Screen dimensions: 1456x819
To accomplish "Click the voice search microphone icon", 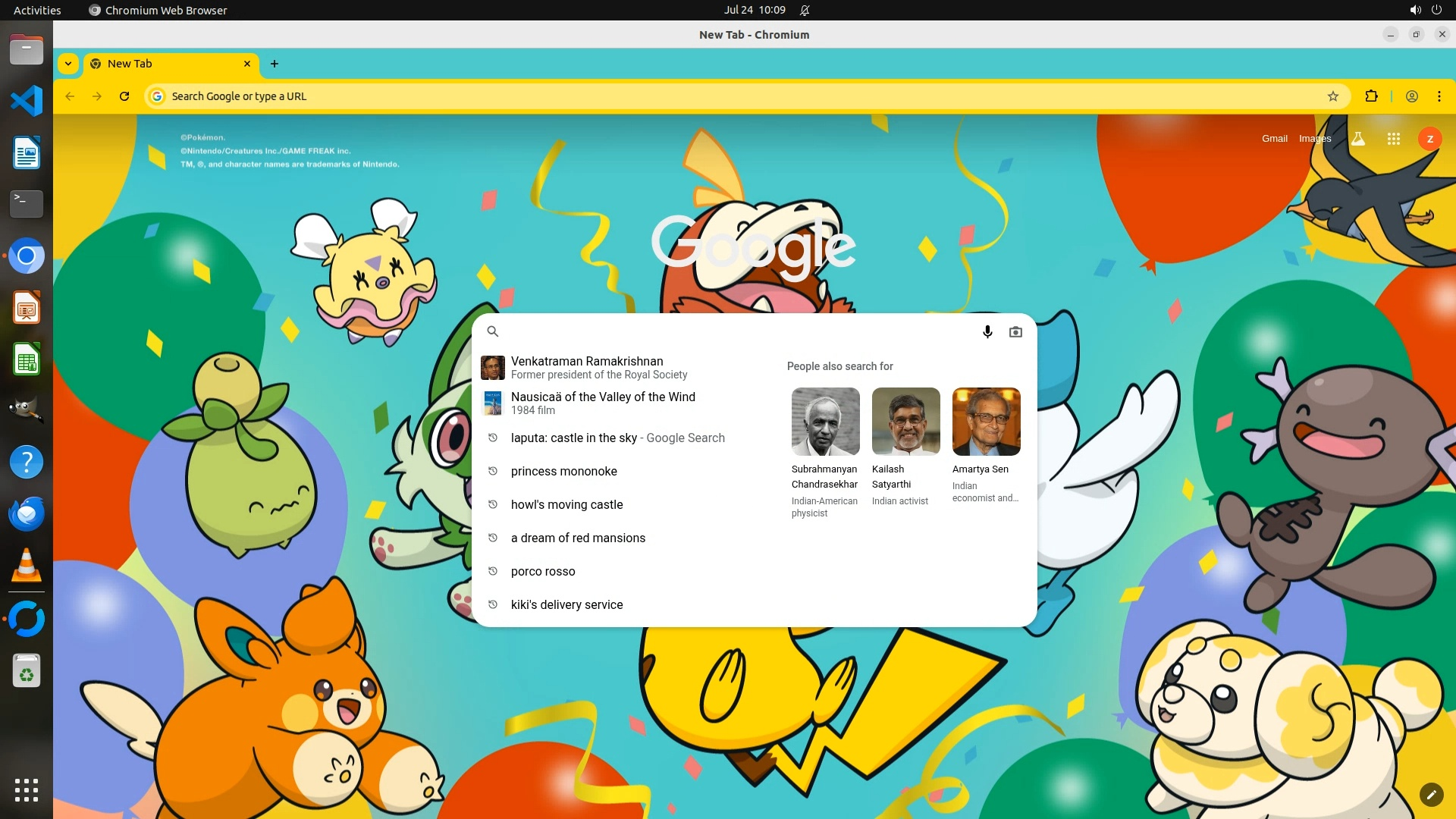I will click(x=987, y=331).
